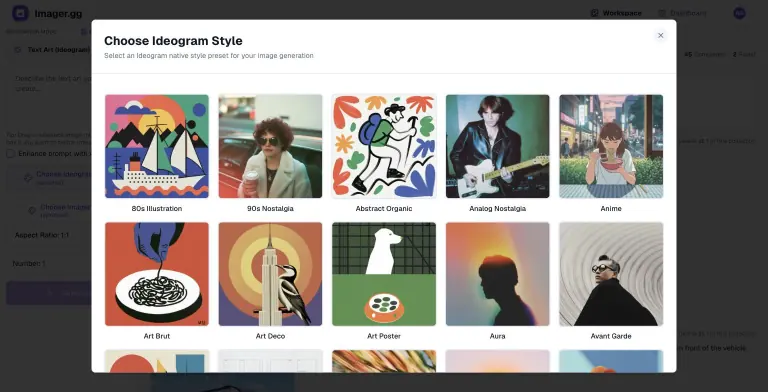
Task: Select the 80s Illustration style thumbnail
Action: [x=157, y=146]
